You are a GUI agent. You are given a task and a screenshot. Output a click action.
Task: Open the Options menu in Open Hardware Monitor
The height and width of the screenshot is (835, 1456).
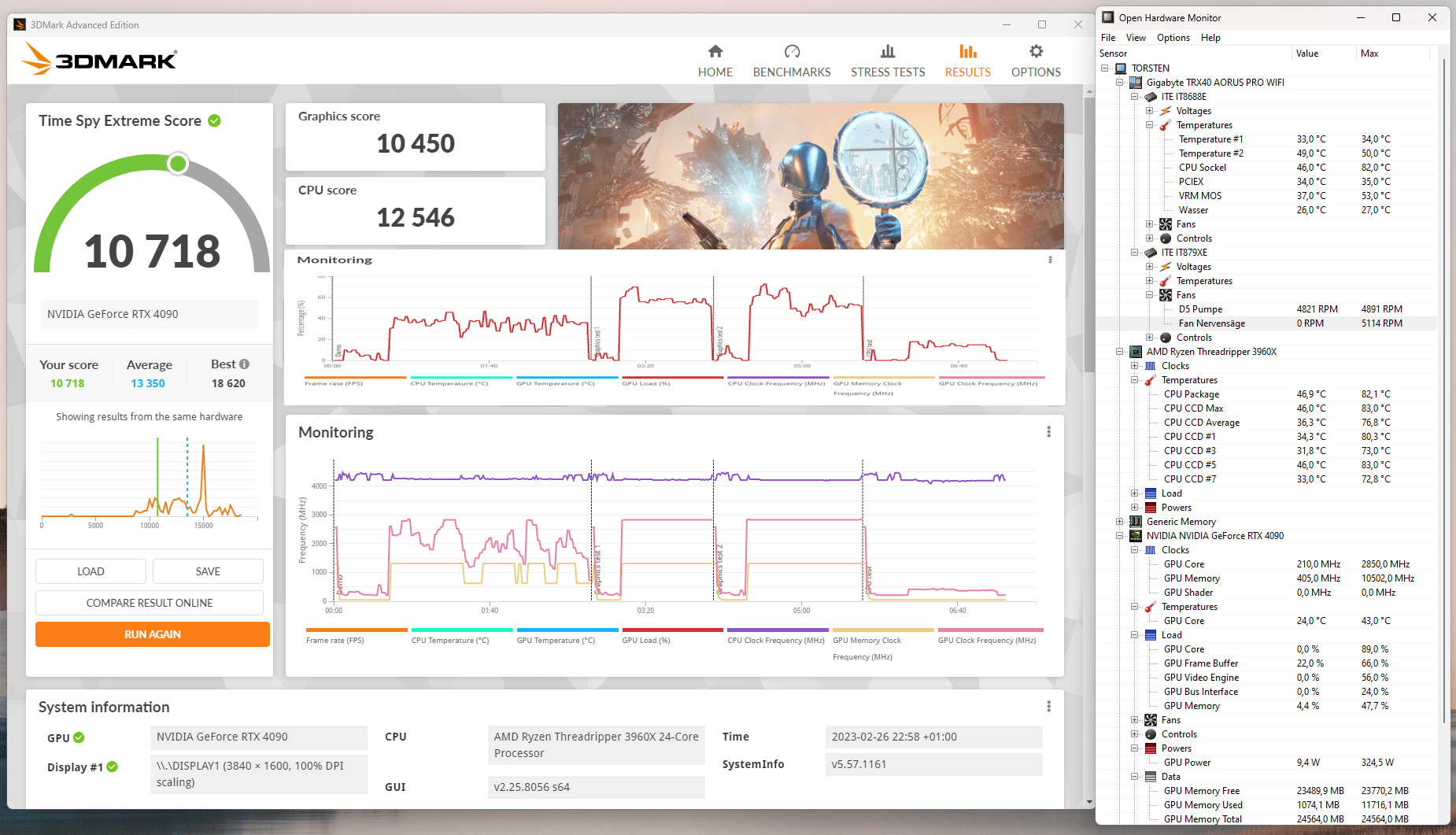[x=1173, y=38]
